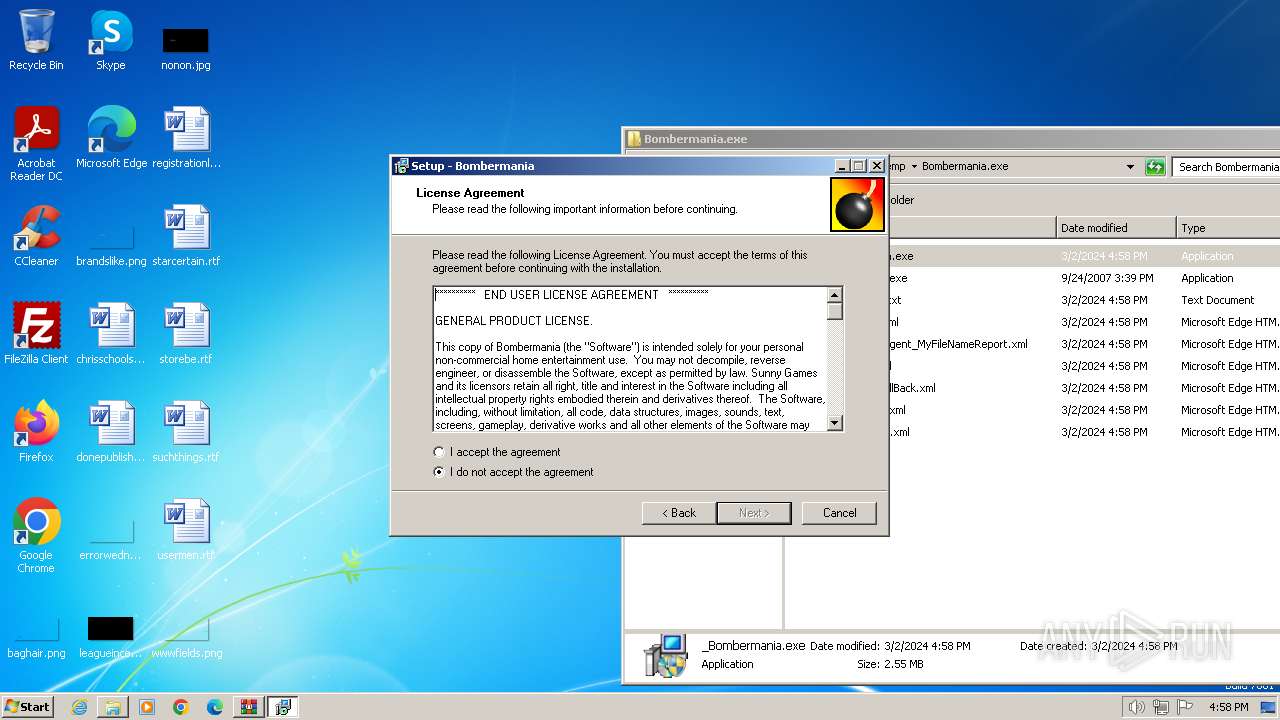1280x720 pixels.
Task: Select the donepublish... document icon
Action: (x=111, y=432)
